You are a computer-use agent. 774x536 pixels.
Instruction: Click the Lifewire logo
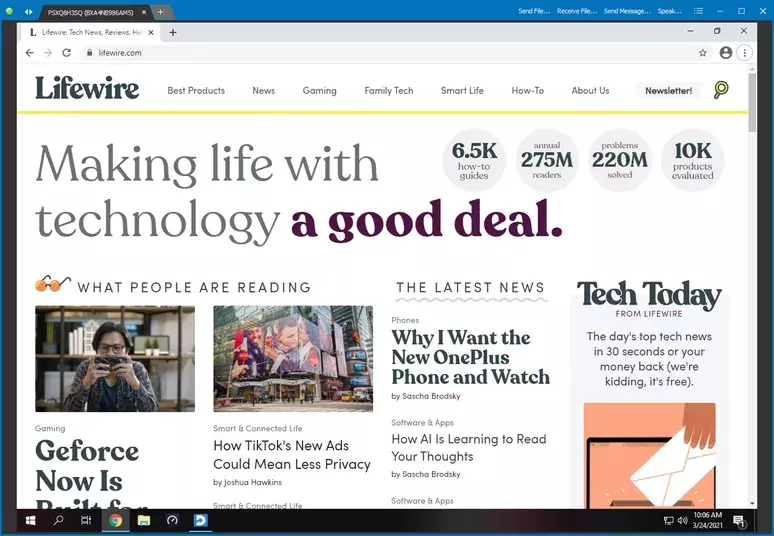87,89
